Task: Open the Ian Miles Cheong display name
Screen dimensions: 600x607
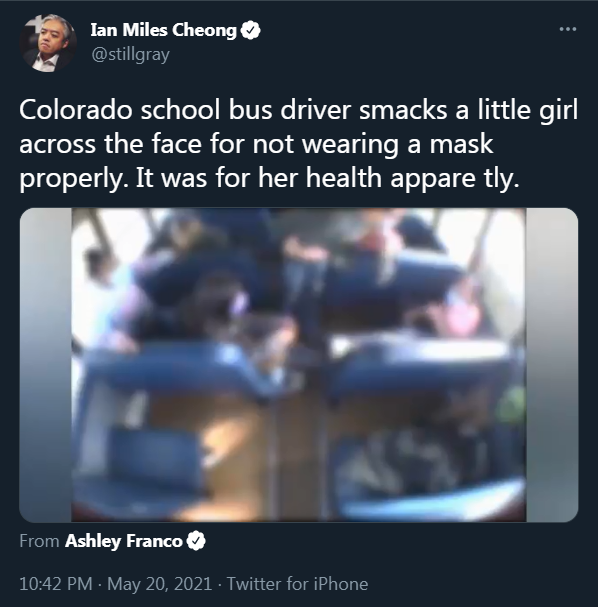Action: pos(163,30)
